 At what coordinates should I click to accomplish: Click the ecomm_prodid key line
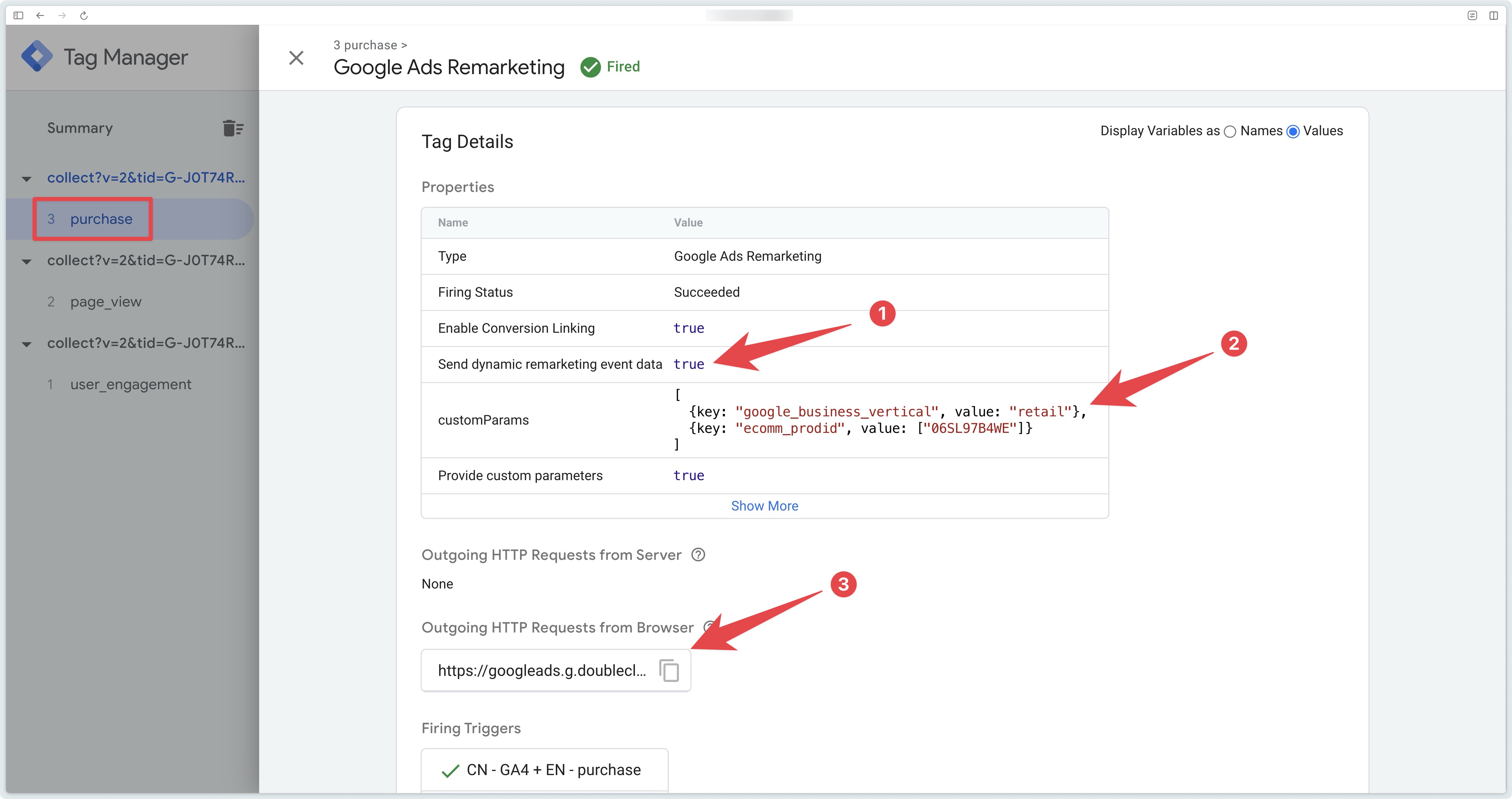(x=861, y=428)
